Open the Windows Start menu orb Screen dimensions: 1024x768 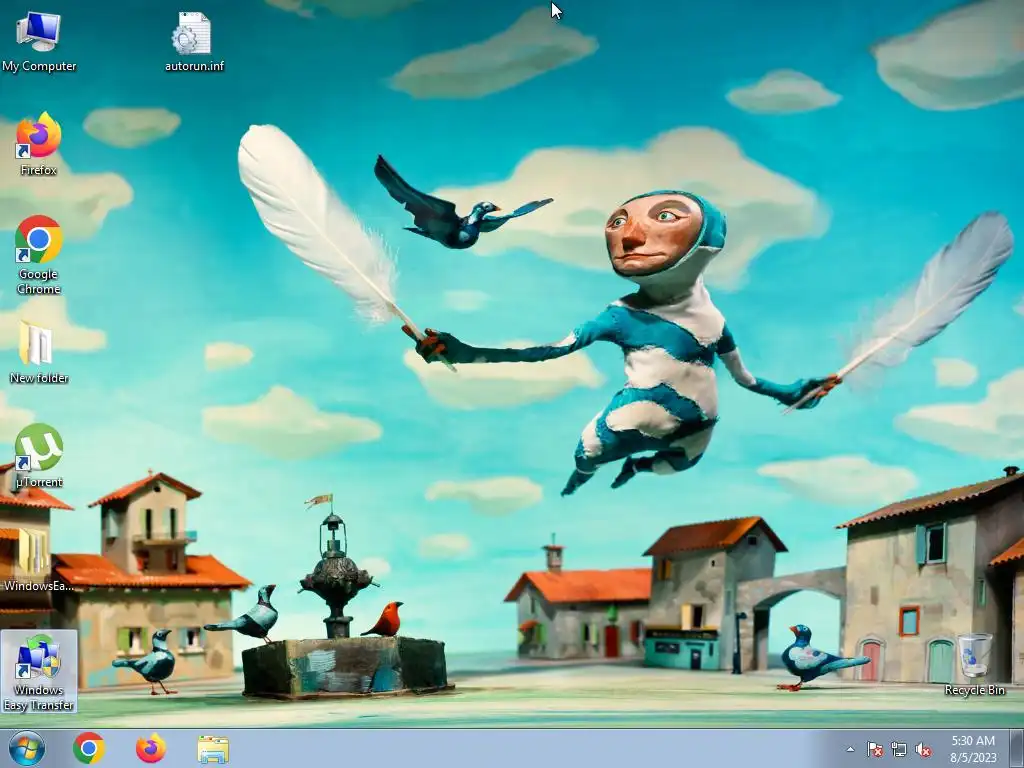(27, 748)
